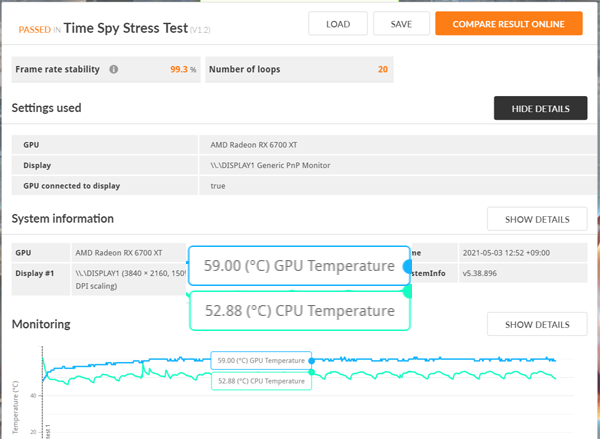Click the 99.3 % frame rate stability value
This screenshot has height=439, width=600.
(184, 70)
